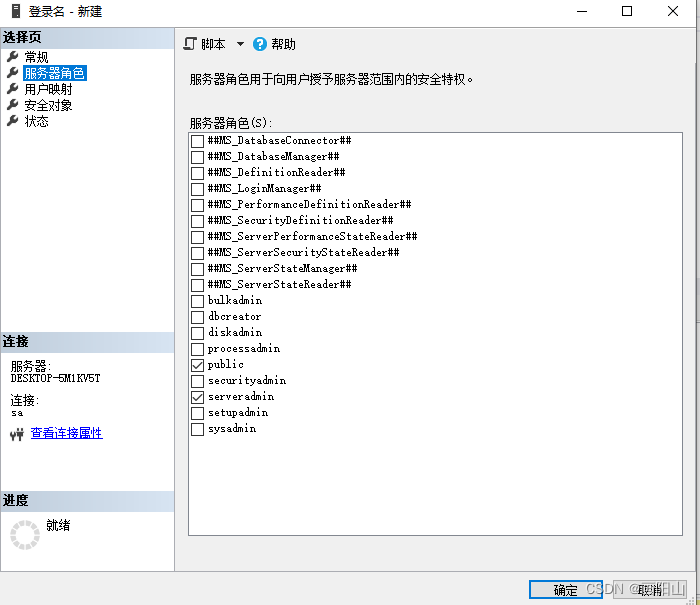The height and width of the screenshot is (605, 700).
Task: Go to the 安全对象 page
Action: point(48,105)
